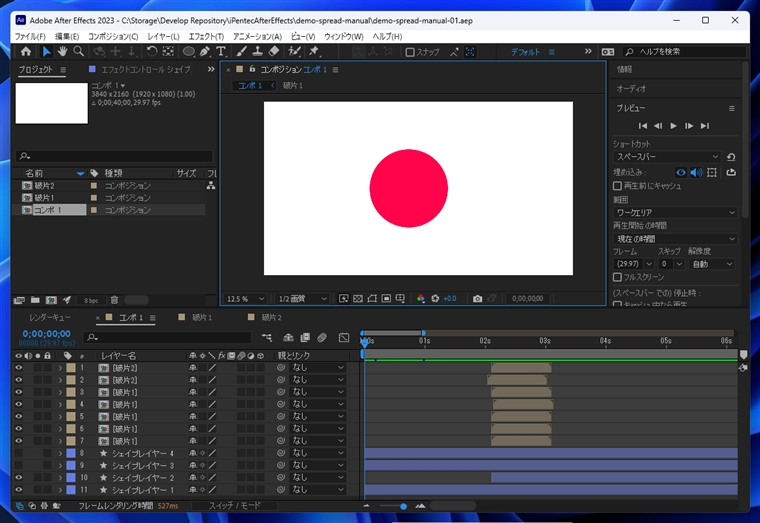Click the trash delete icon in Project panel
This screenshot has height=523, width=760.
[x=114, y=300]
